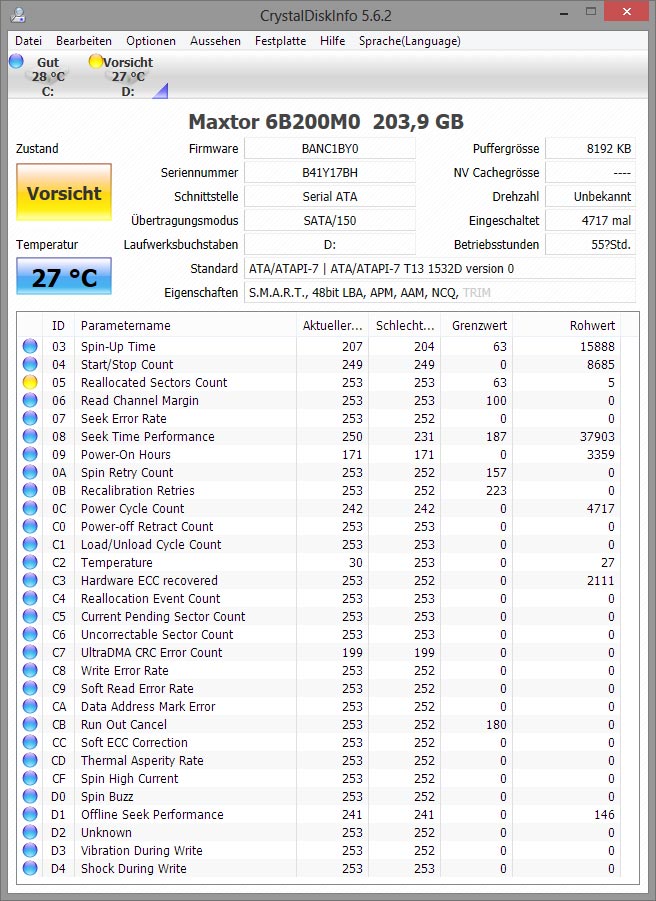Select the Run Out Cancel row
This screenshot has width=656, height=901.
click(x=319, y=724)
